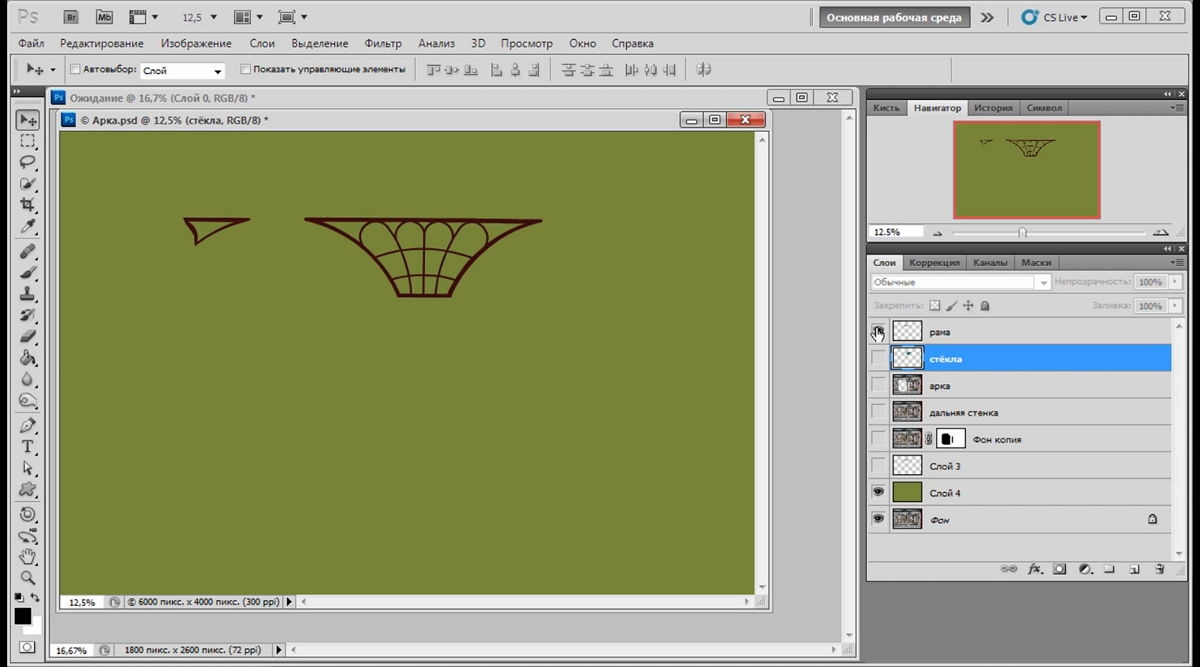Select the Clone Stamp tool

coord(28,294)
